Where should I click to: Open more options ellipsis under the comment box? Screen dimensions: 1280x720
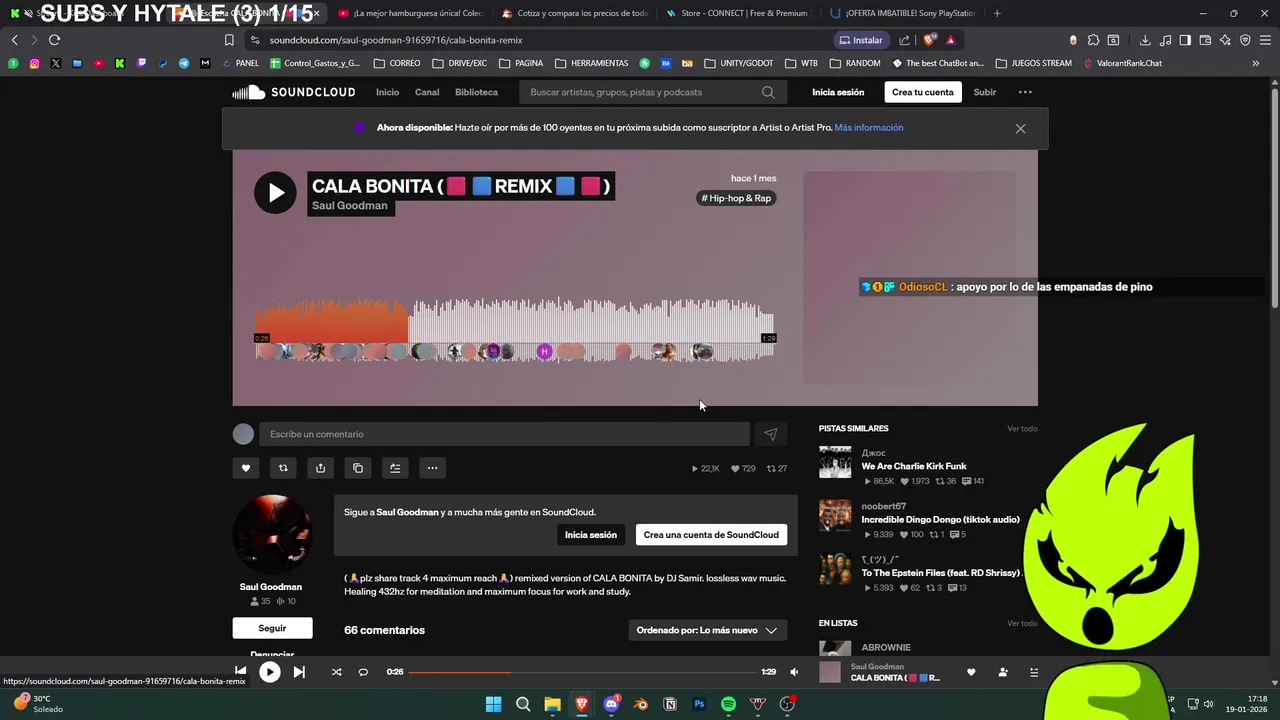tap(432, 468)
